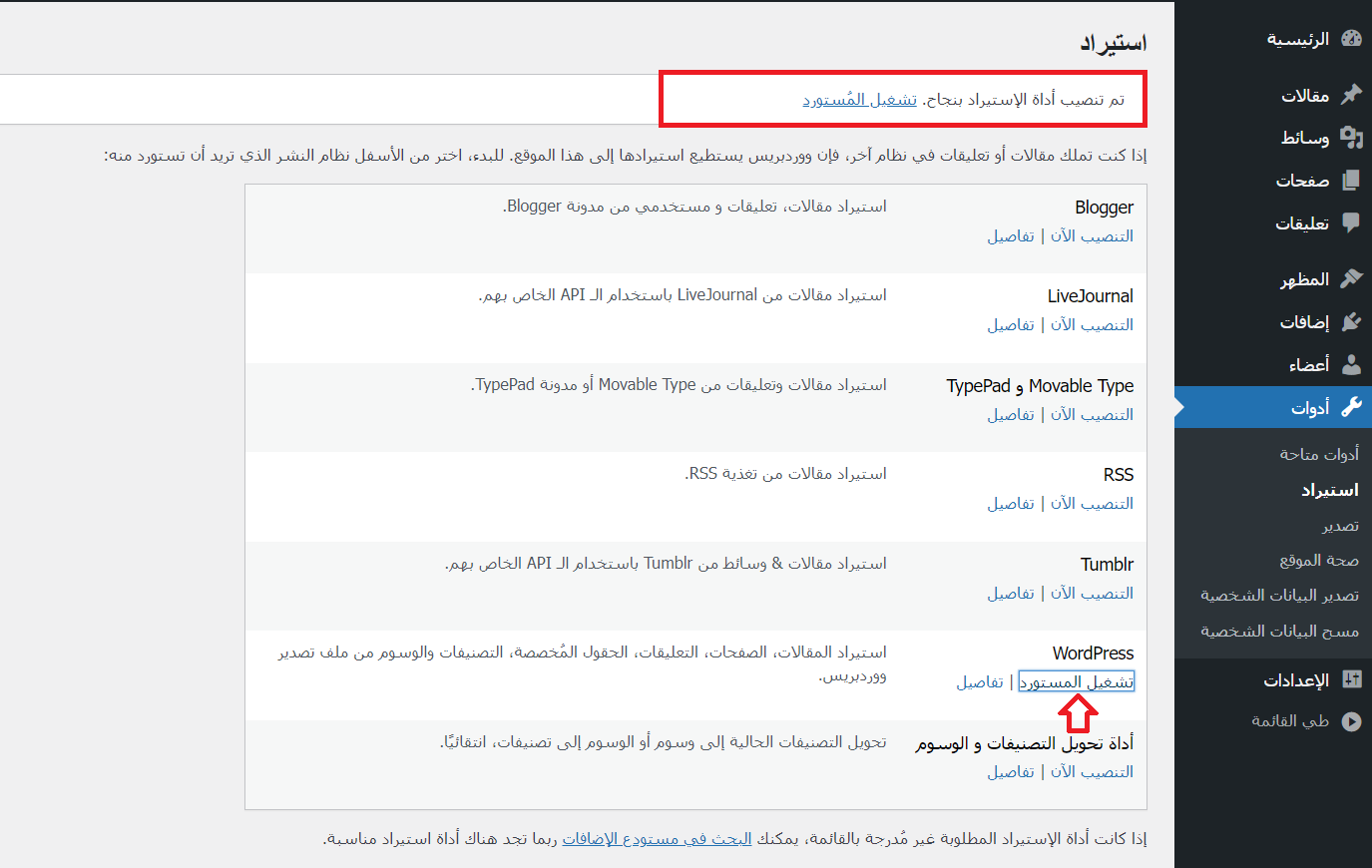
Task: Click تشغيل المستورد under WordPress importer
Action: (1076, 682)
